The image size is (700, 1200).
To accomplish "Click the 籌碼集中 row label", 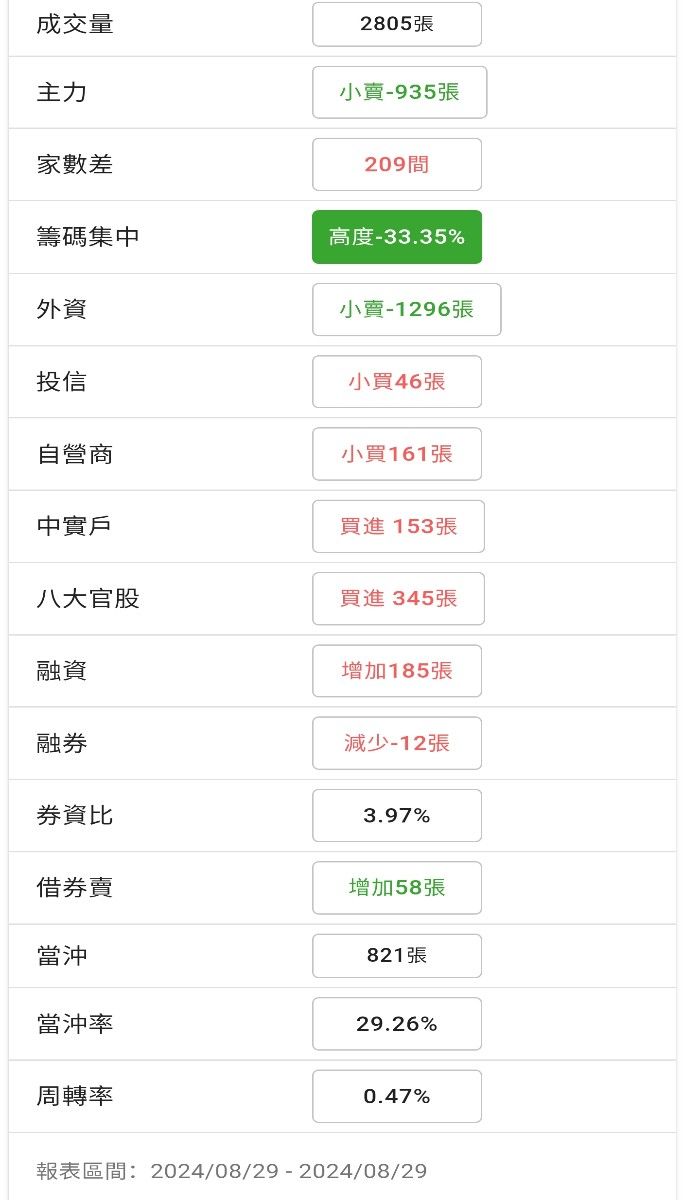I will 88,237.
